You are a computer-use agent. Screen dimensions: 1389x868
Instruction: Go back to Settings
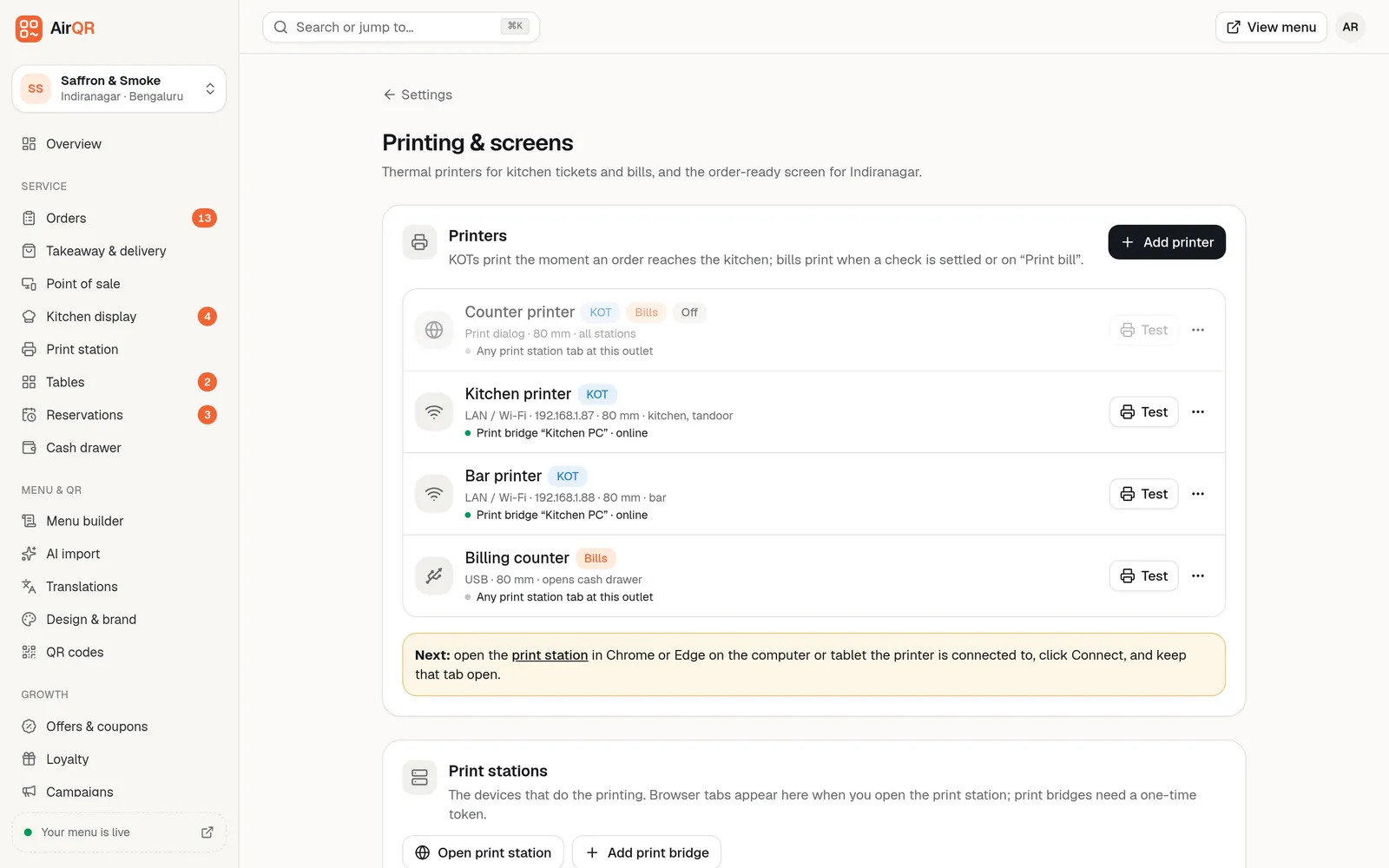(418, 95)
